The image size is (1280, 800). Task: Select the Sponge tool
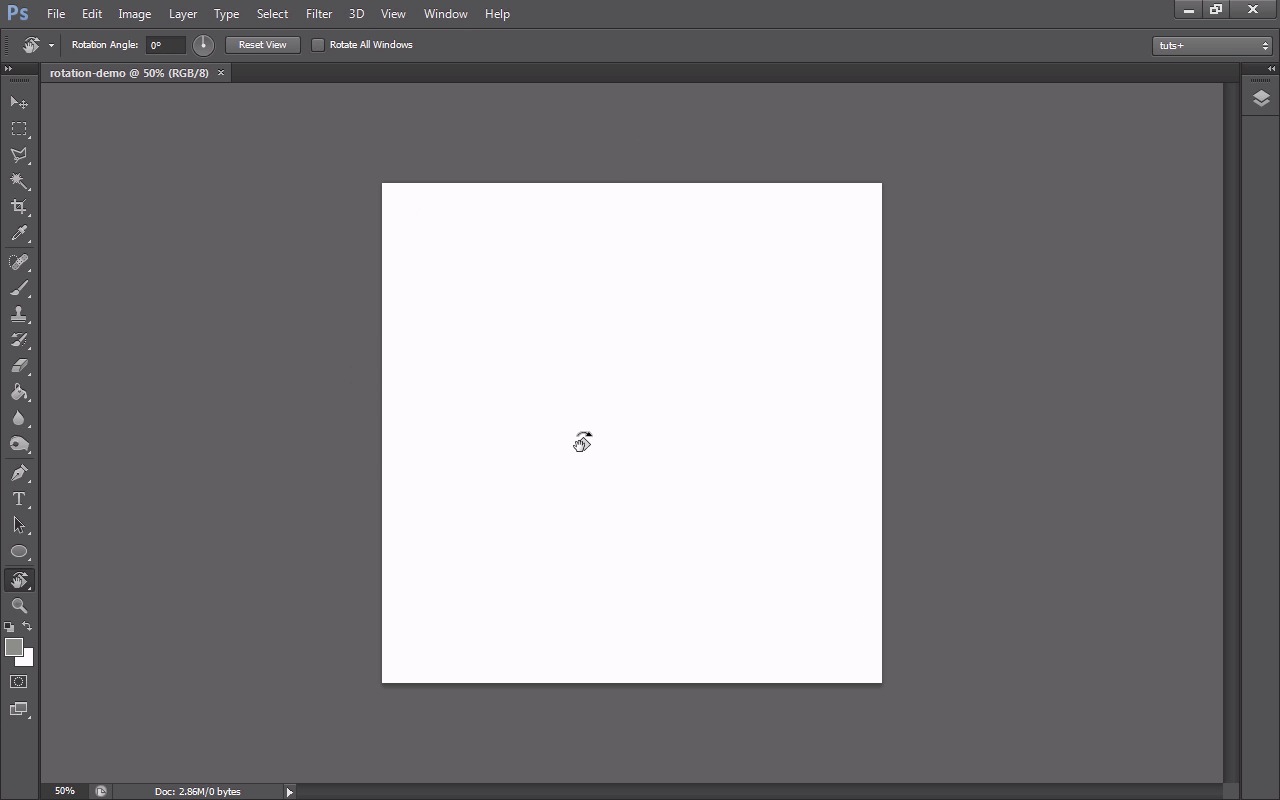[19, 445]
